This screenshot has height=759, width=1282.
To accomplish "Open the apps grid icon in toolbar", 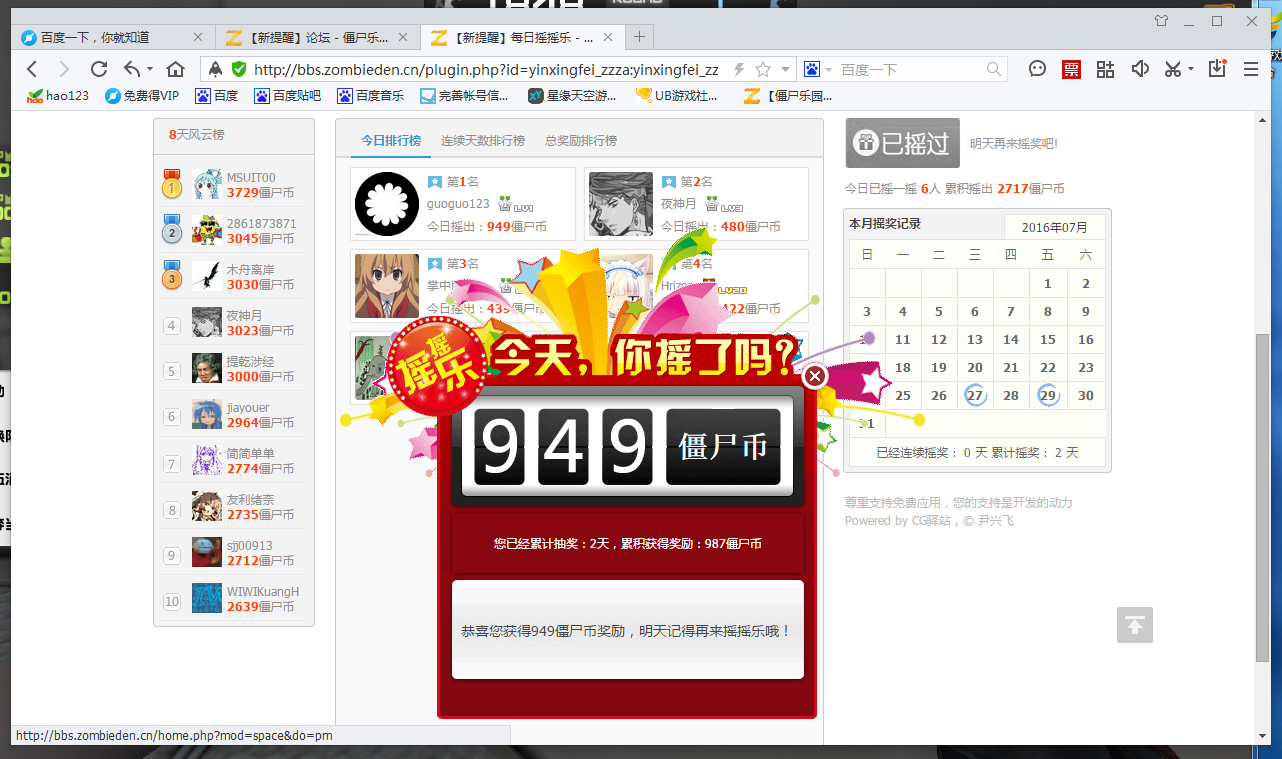I will point(1105,69).
